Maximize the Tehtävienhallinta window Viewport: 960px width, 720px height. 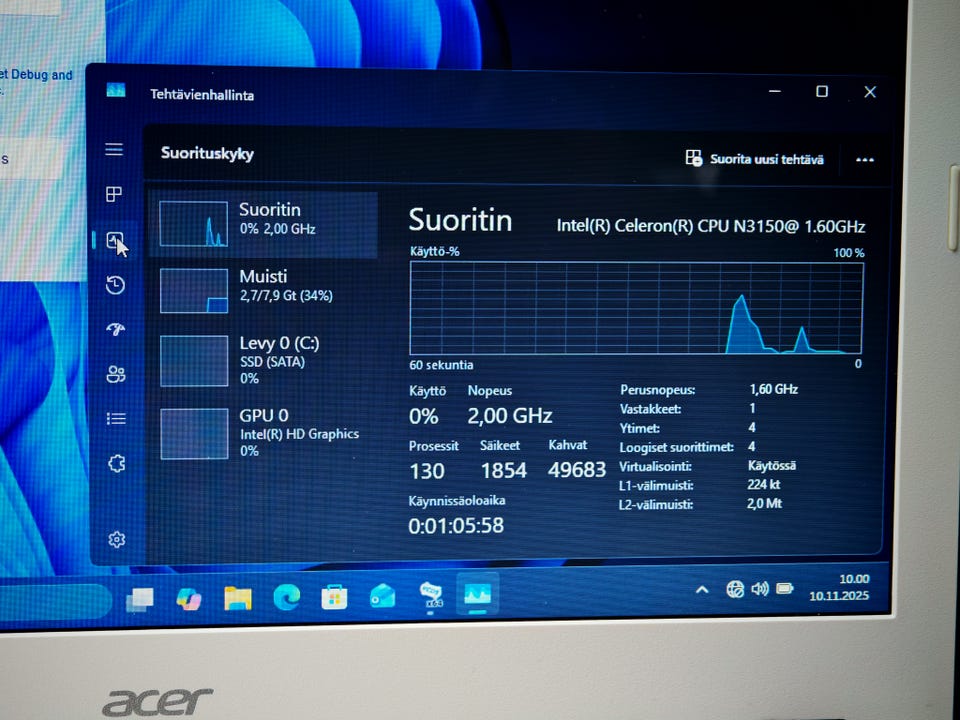[x=822, y=91]
